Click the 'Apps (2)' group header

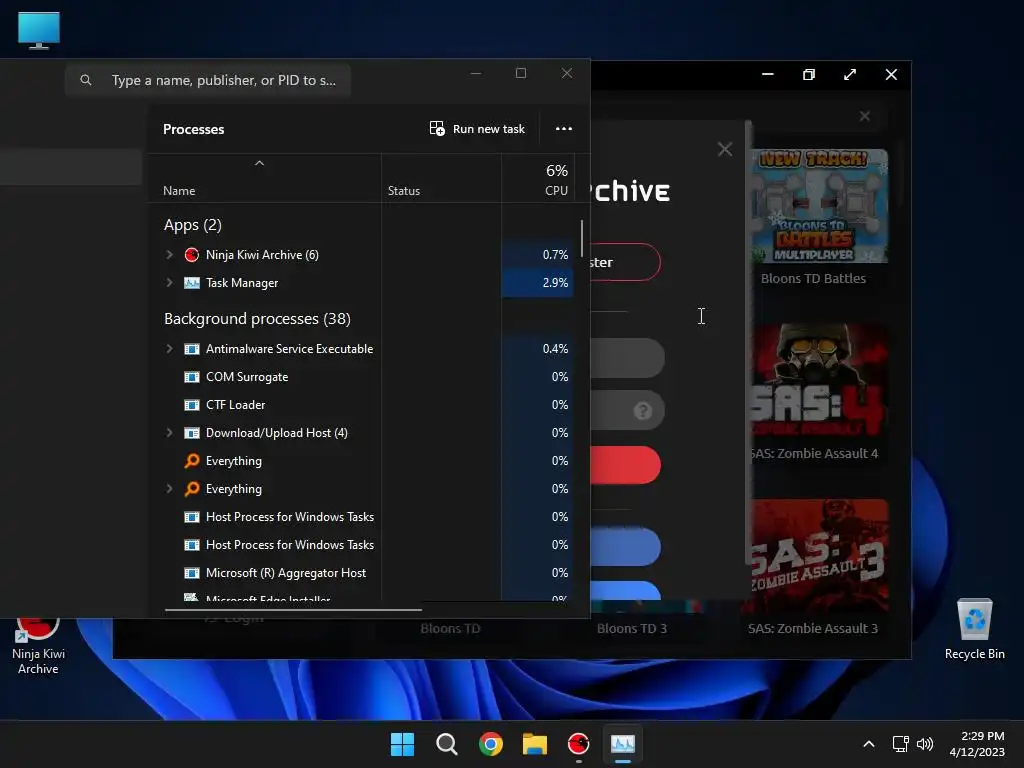click(193, 225)
